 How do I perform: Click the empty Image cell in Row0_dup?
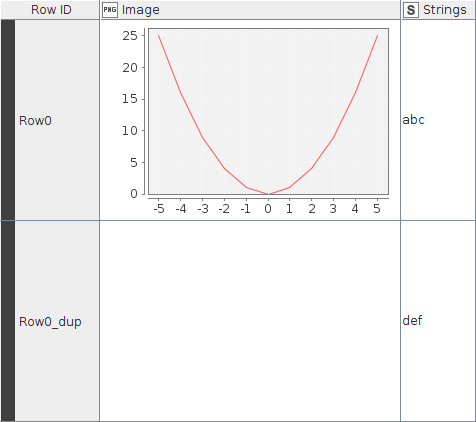click(x=250, y=321)
